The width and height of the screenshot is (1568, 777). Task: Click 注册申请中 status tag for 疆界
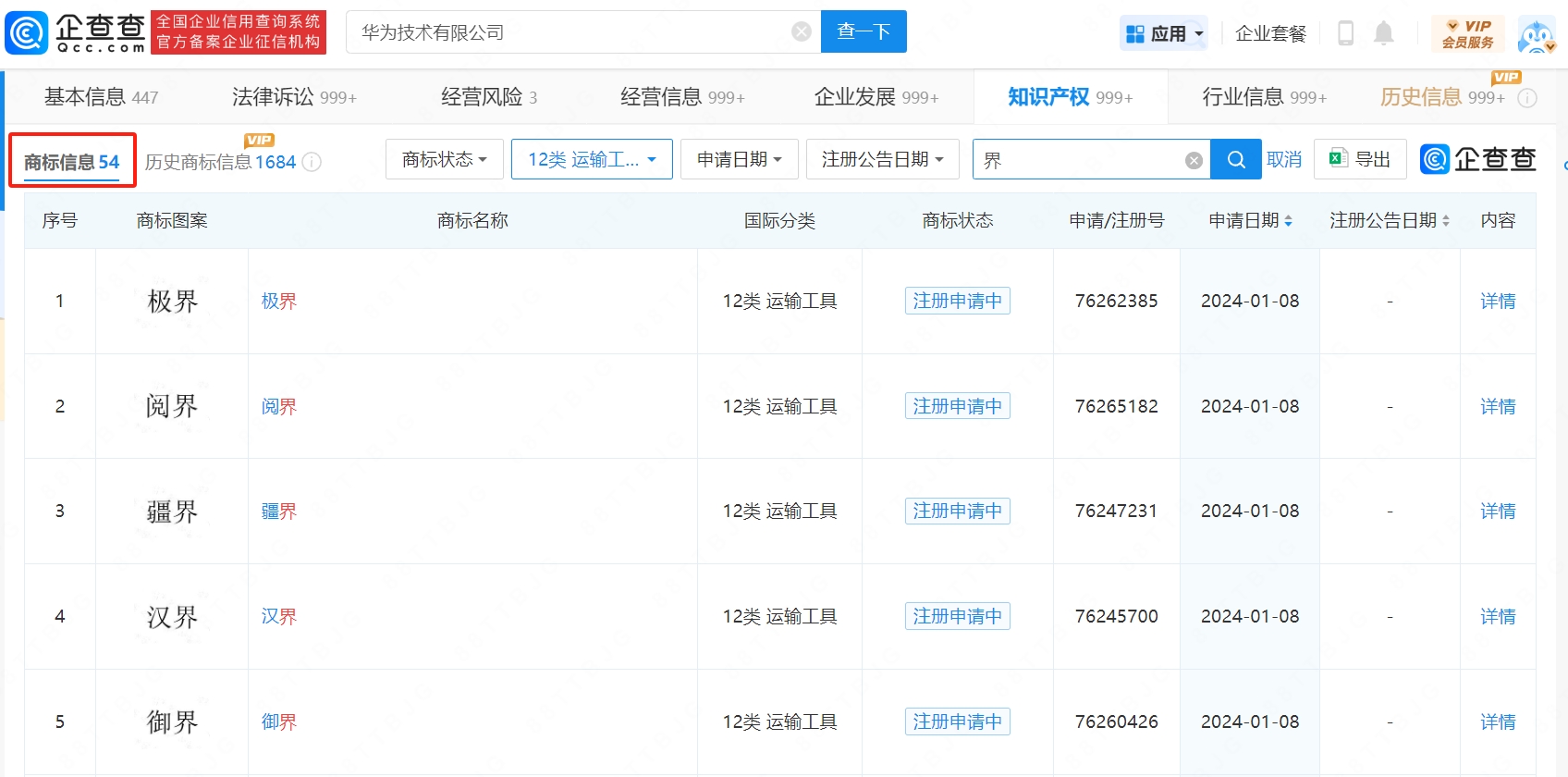click(958, 511)
